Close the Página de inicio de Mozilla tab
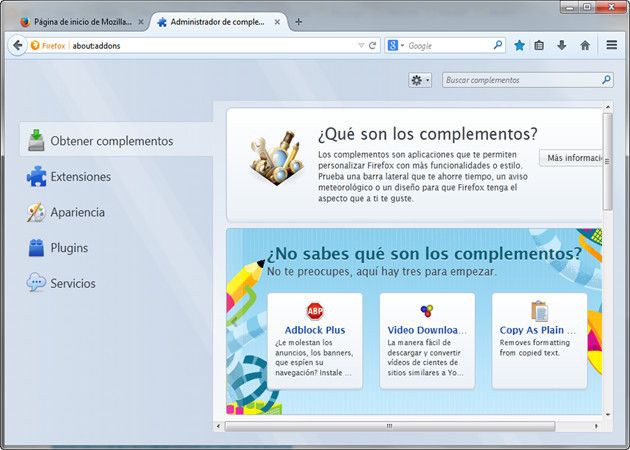The image size is (630, 450). tap(141, 22)
